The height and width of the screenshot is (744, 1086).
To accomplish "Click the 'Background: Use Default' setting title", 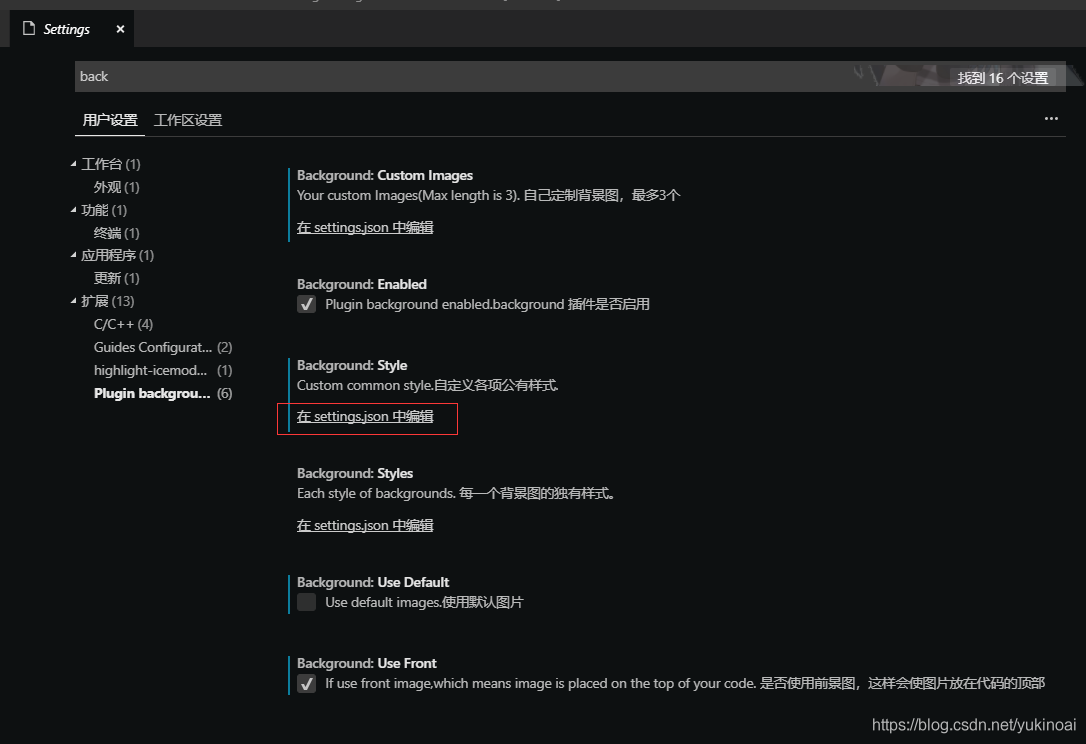I will tap(373, 582).
